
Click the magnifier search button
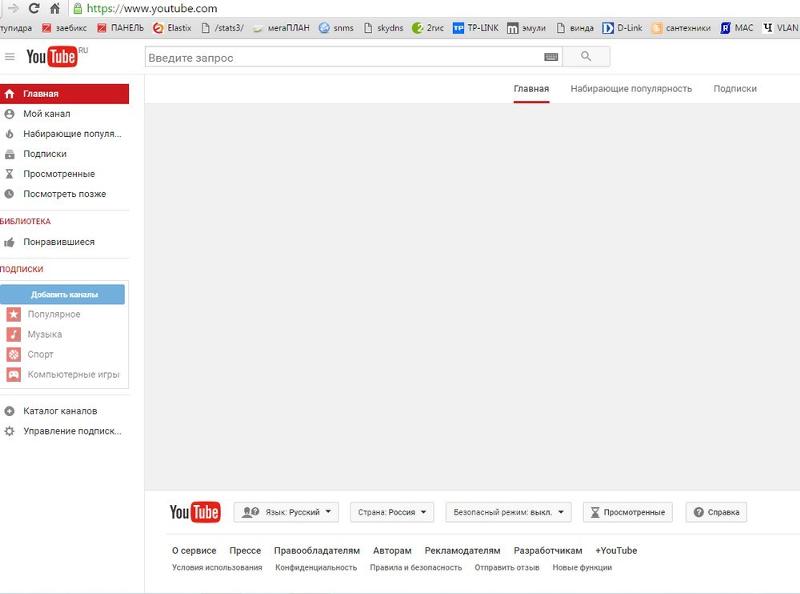tap(586, 56)
